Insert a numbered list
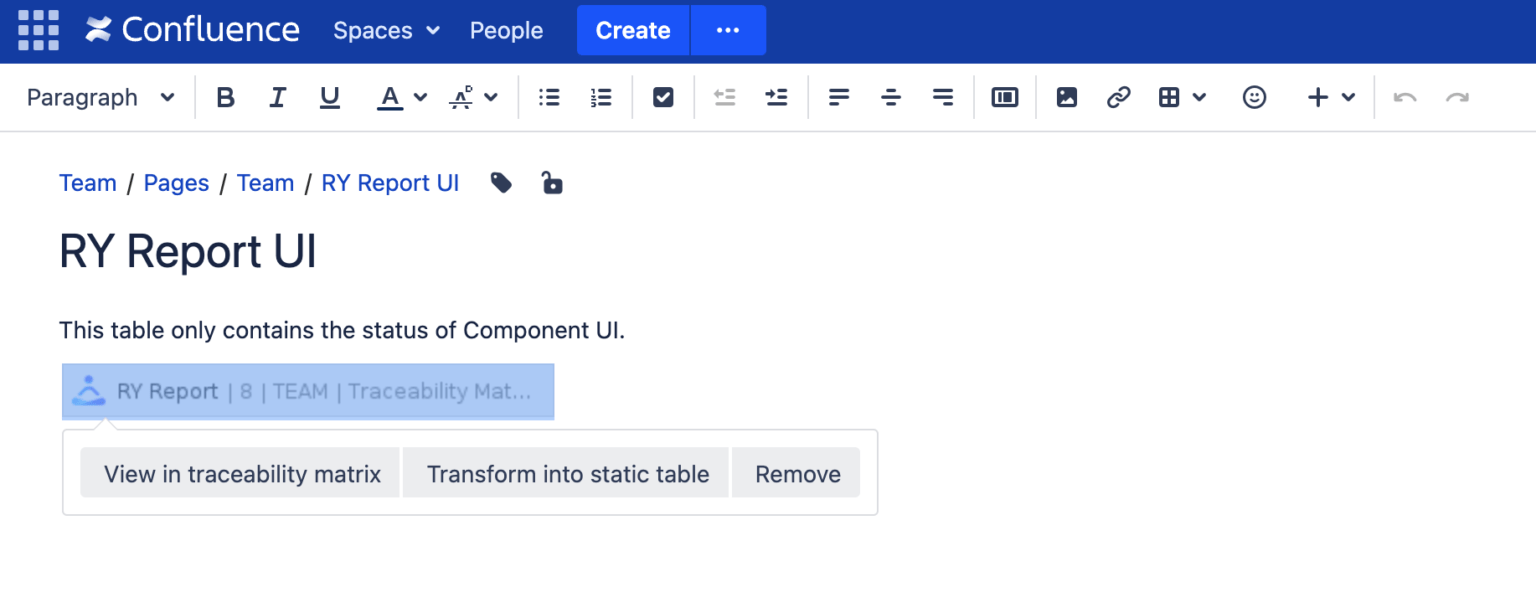Viewport: 1536px width, 613px height. coord(601,97)
